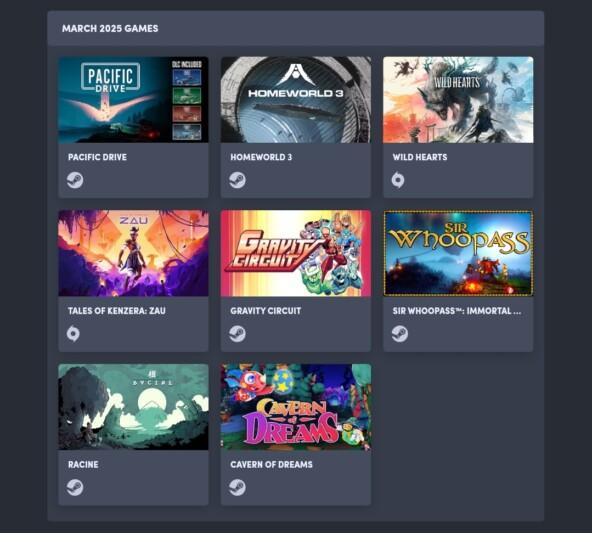Screen dimensions: 592x533
Task: Click the Steam icon under Cavern of Dreams
Action: coord(237,487)
